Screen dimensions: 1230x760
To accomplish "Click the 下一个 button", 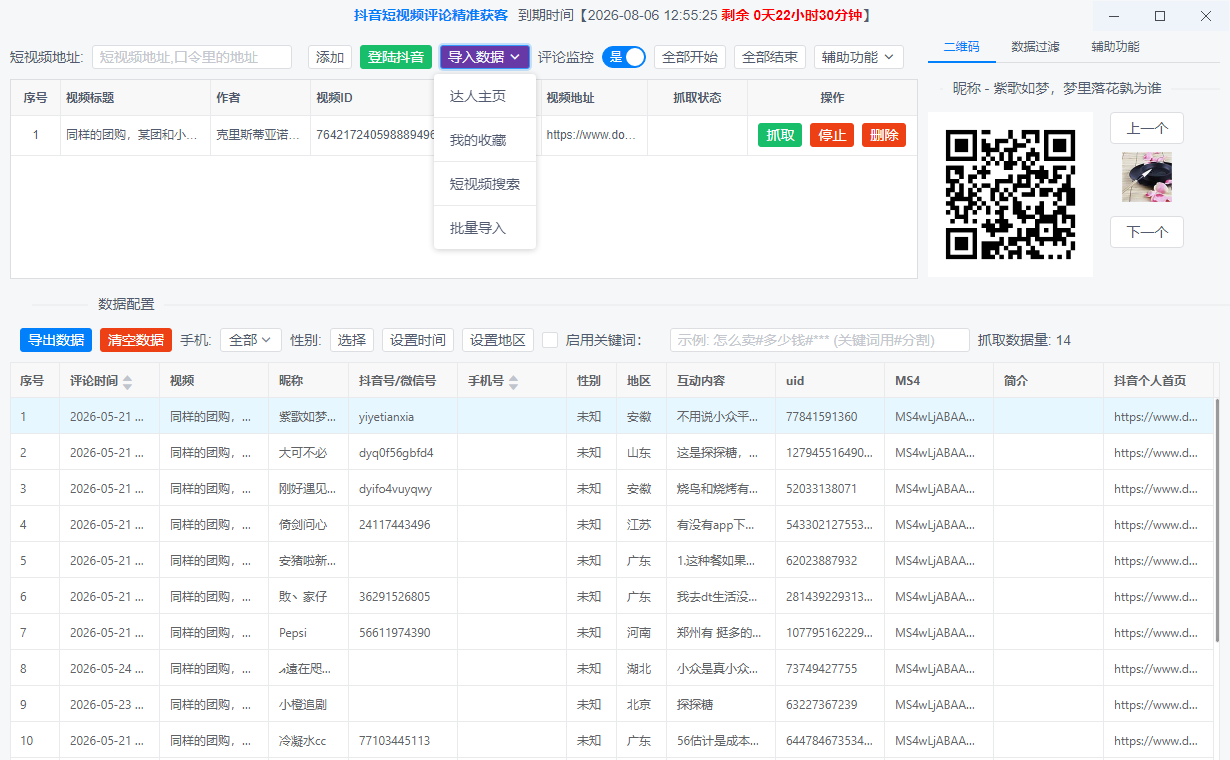I will [x=1147, y=232].
